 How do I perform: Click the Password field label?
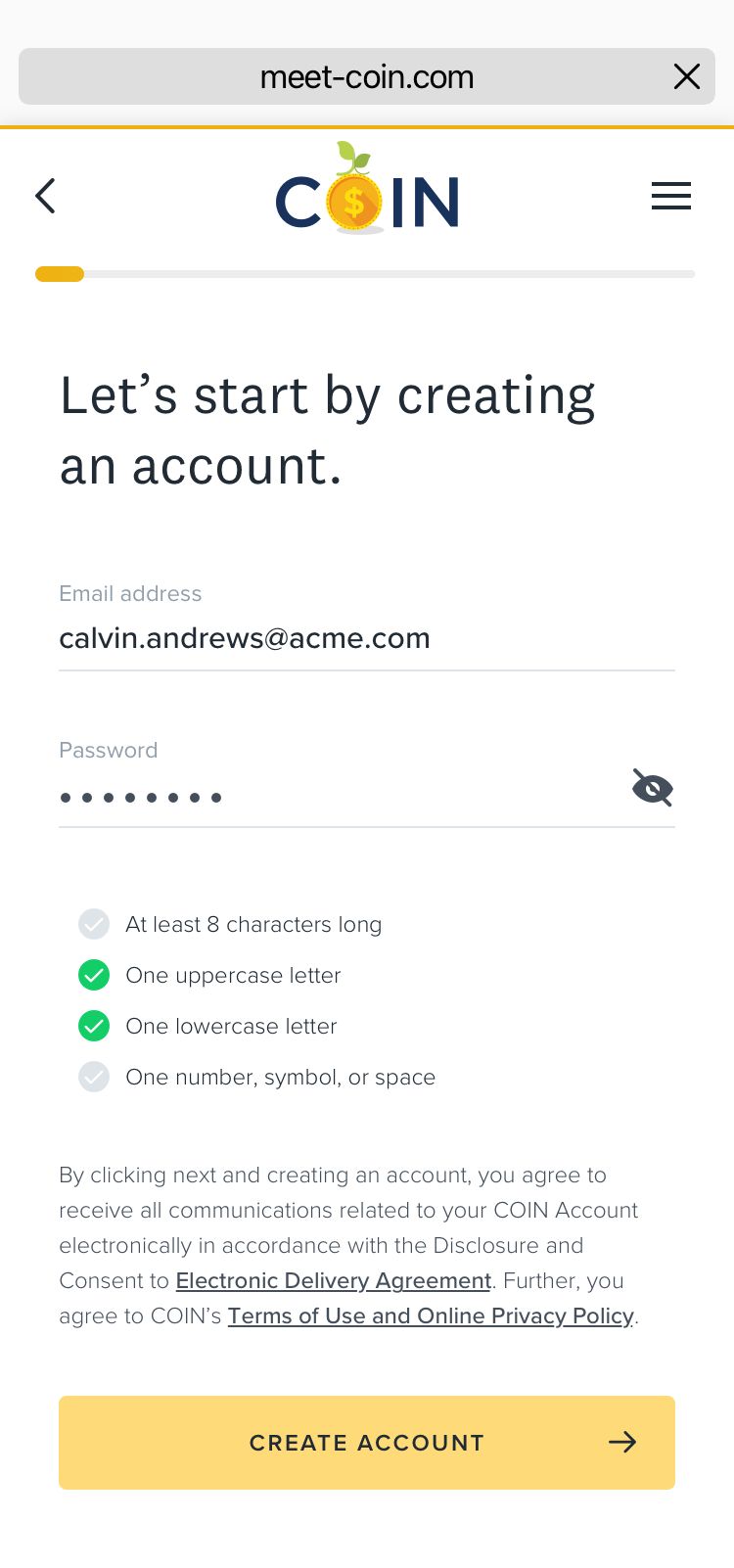[x=108, y=750]
